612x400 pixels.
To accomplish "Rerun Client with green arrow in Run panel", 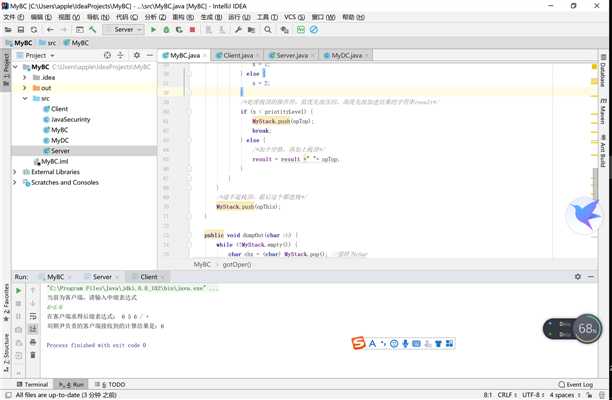I will (x=18, y=291).
